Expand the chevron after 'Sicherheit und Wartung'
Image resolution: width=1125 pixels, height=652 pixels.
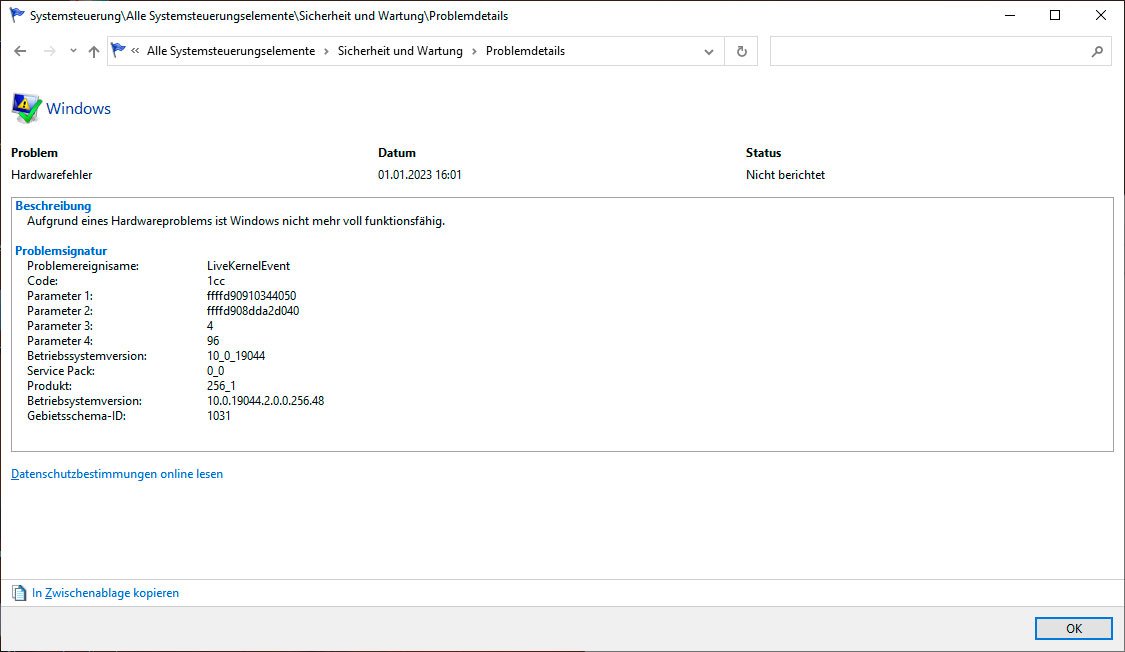point(474,50)
